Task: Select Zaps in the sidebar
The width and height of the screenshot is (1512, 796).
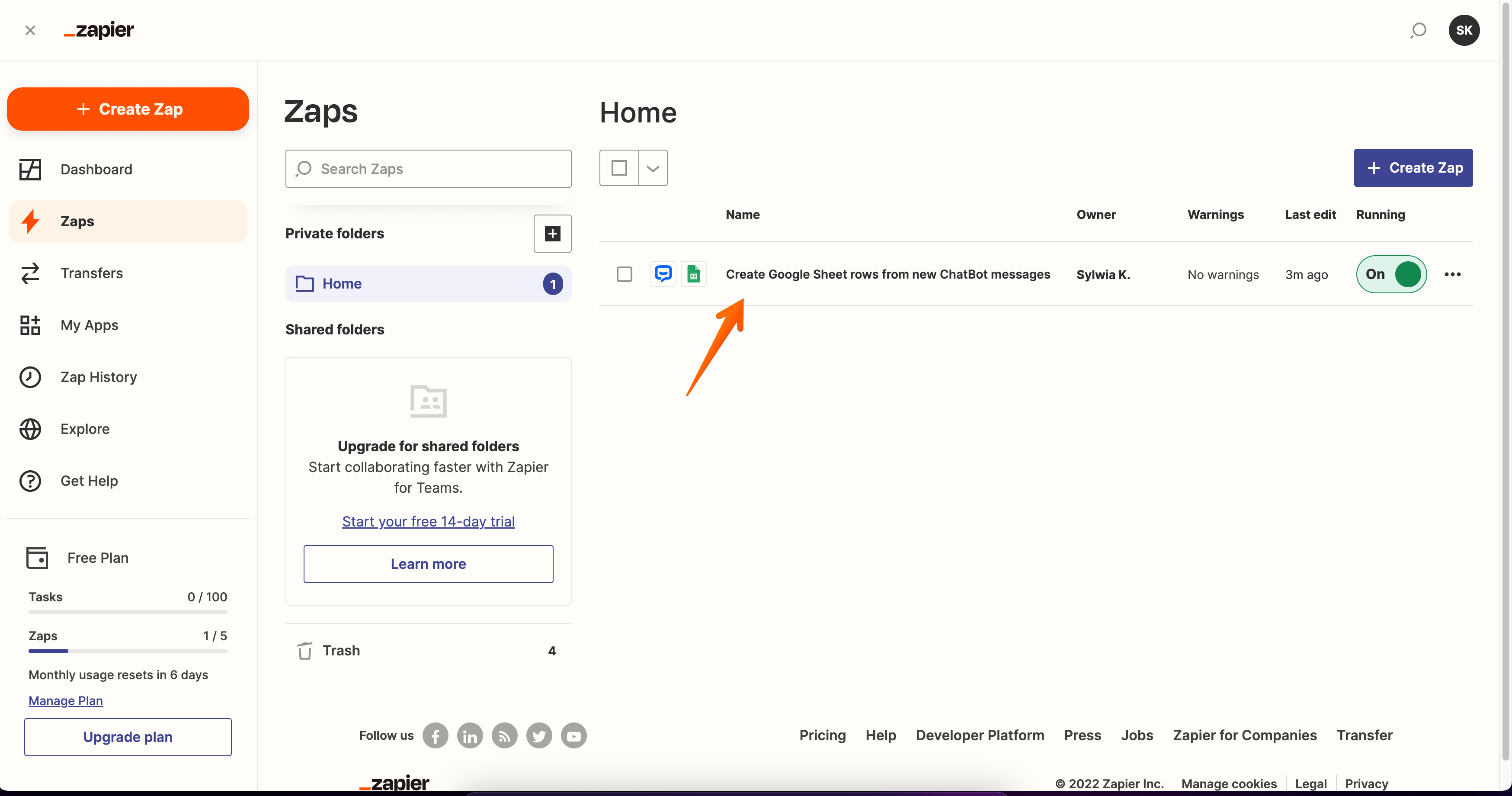Action: (128, 221)
